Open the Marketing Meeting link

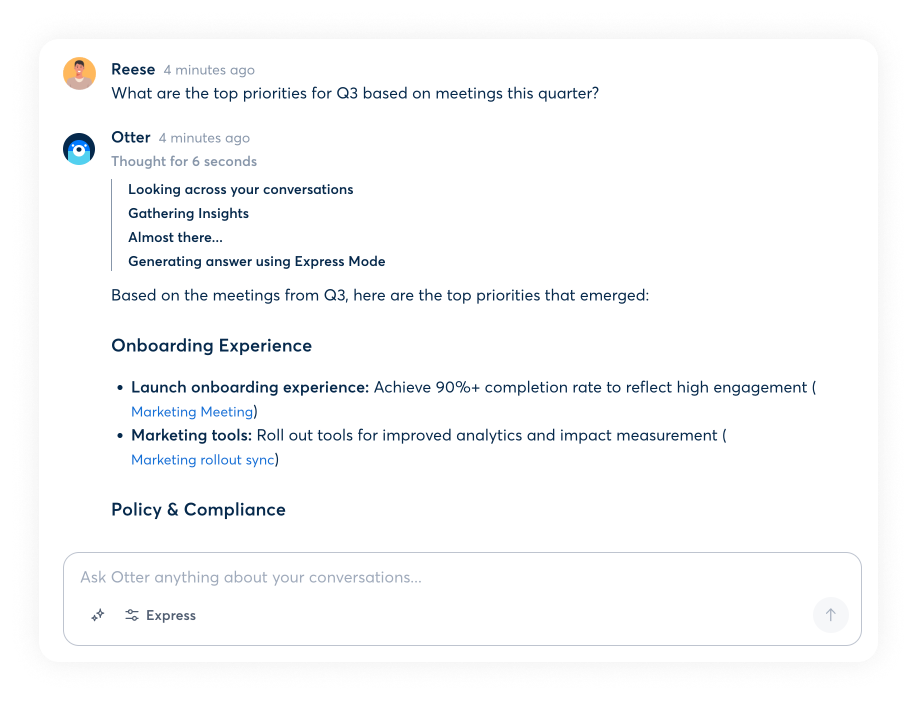[192, 412]
